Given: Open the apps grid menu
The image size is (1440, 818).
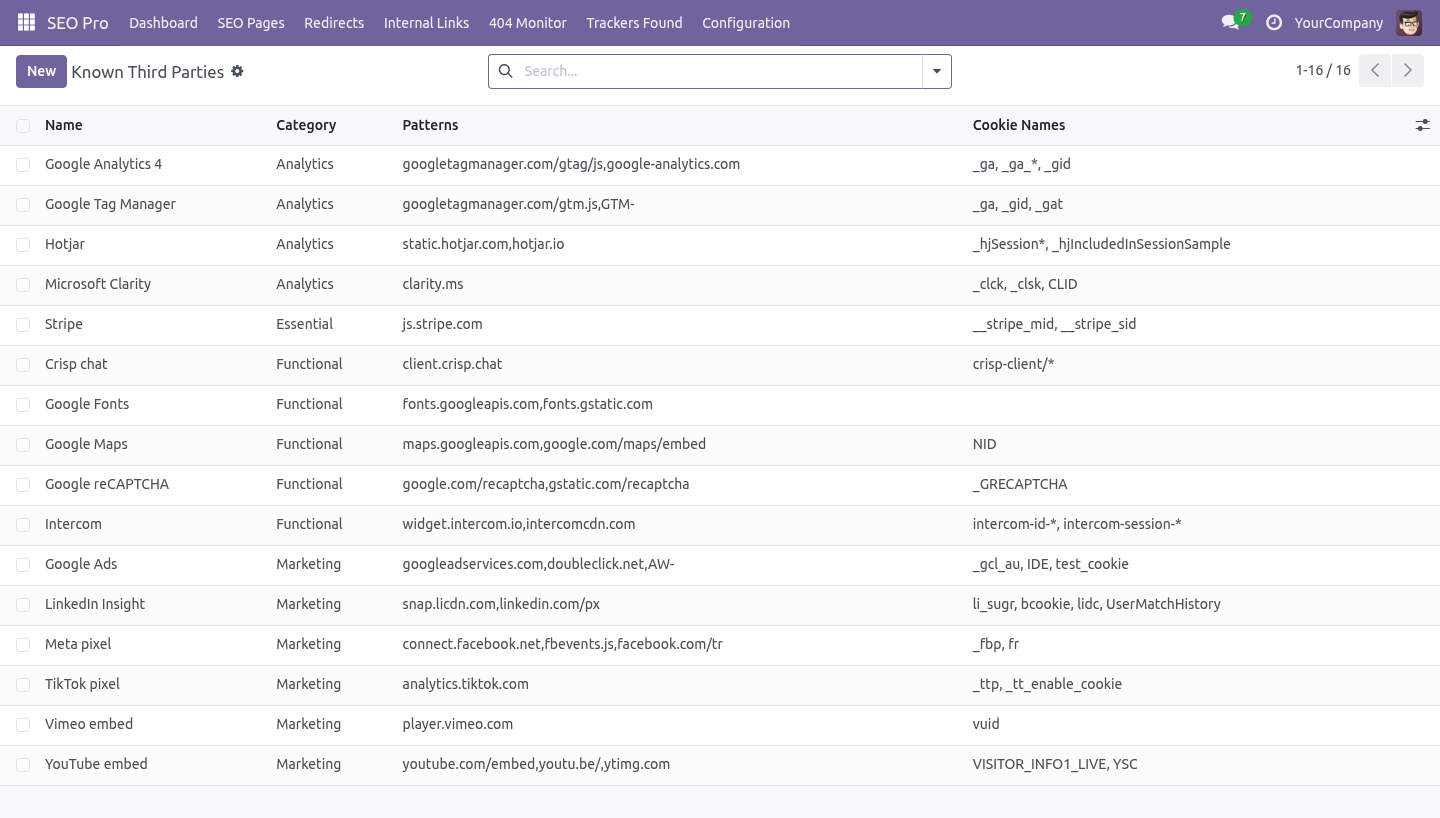Looking at the screenshot, I should click(x=27, y=22).
